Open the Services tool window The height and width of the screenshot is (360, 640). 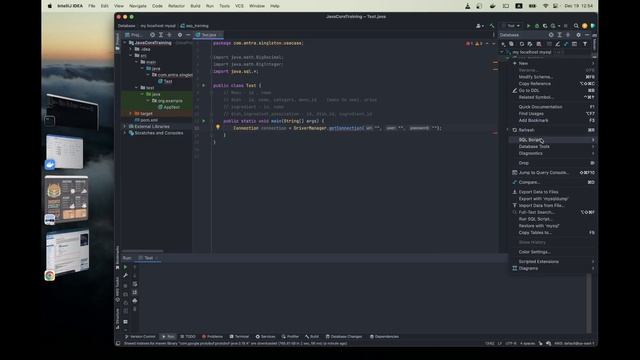coord(265,337)
